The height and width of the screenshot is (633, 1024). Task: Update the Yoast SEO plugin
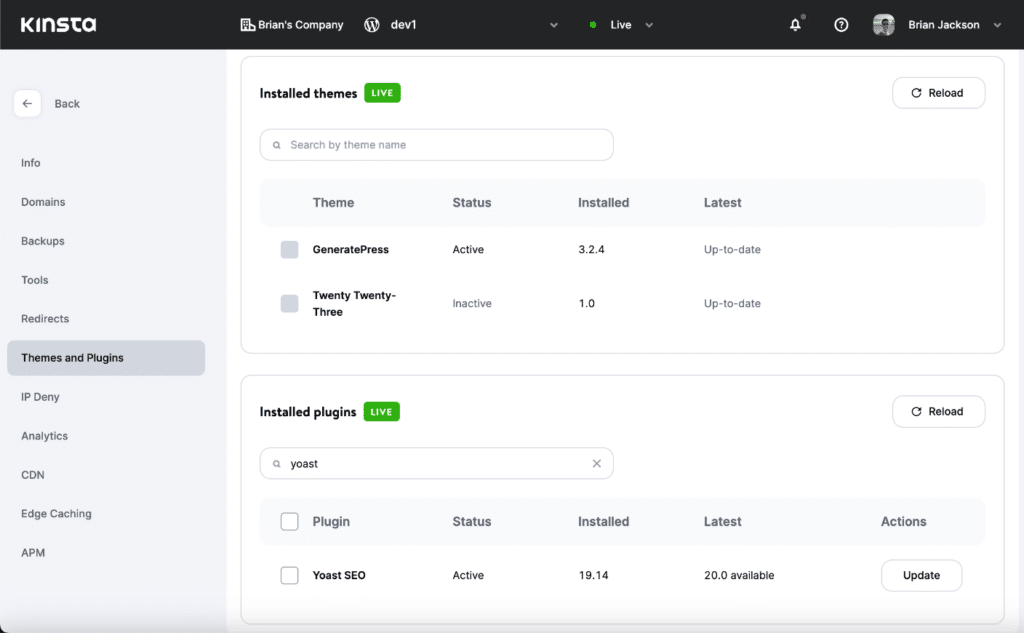[x=921, y=576]
